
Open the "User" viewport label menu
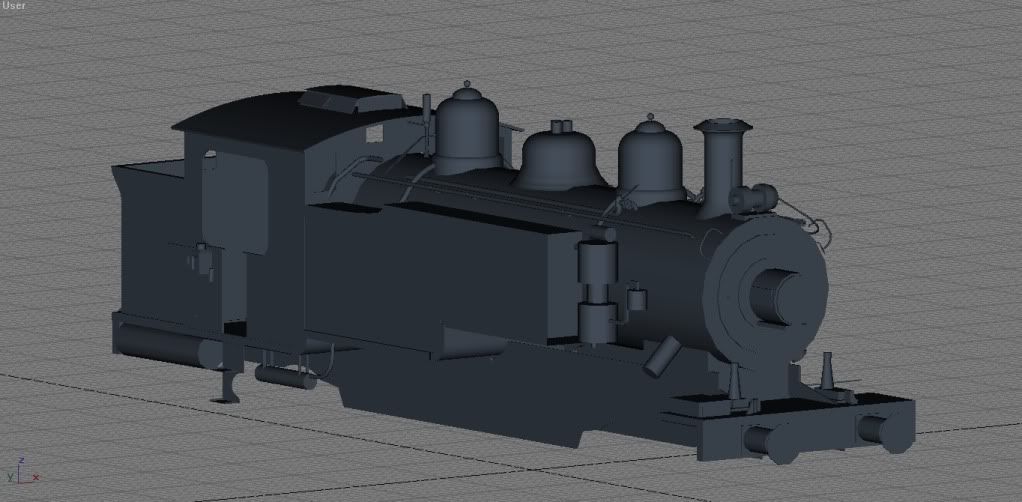13,5
